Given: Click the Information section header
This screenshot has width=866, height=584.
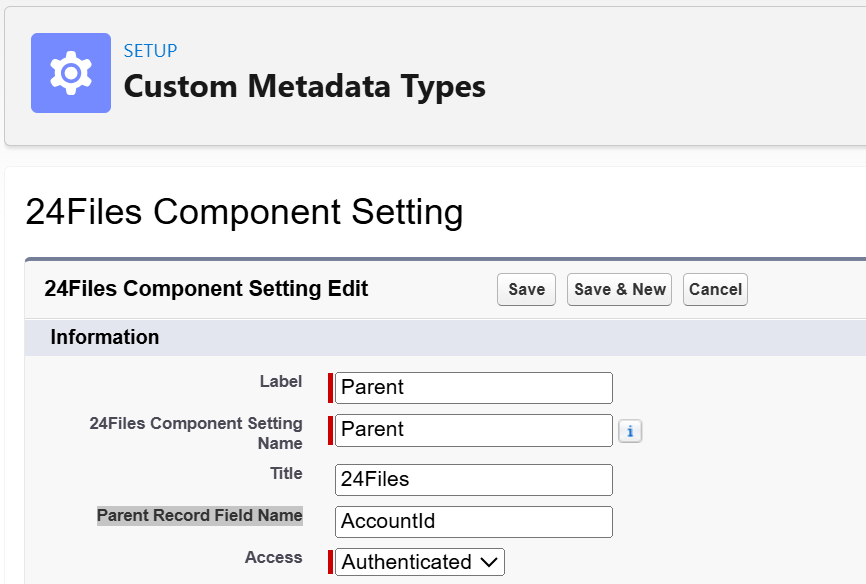Looking at the screenshot, I should pyautogui.click(x=105, y=337).
